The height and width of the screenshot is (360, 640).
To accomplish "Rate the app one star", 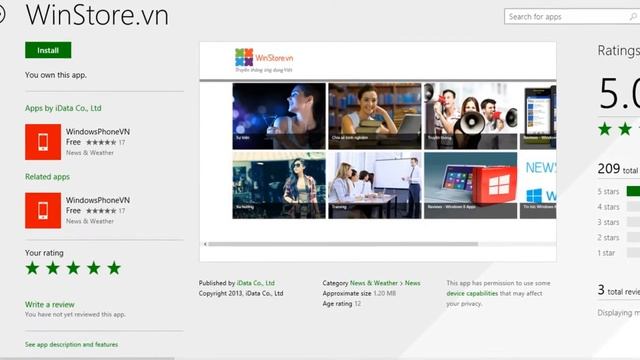I will click(32, 268).
